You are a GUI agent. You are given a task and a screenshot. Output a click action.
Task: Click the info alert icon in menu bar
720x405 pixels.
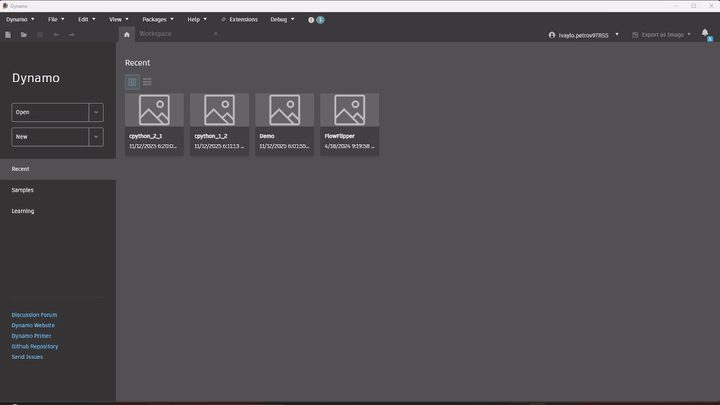click(x=311, y=19)
